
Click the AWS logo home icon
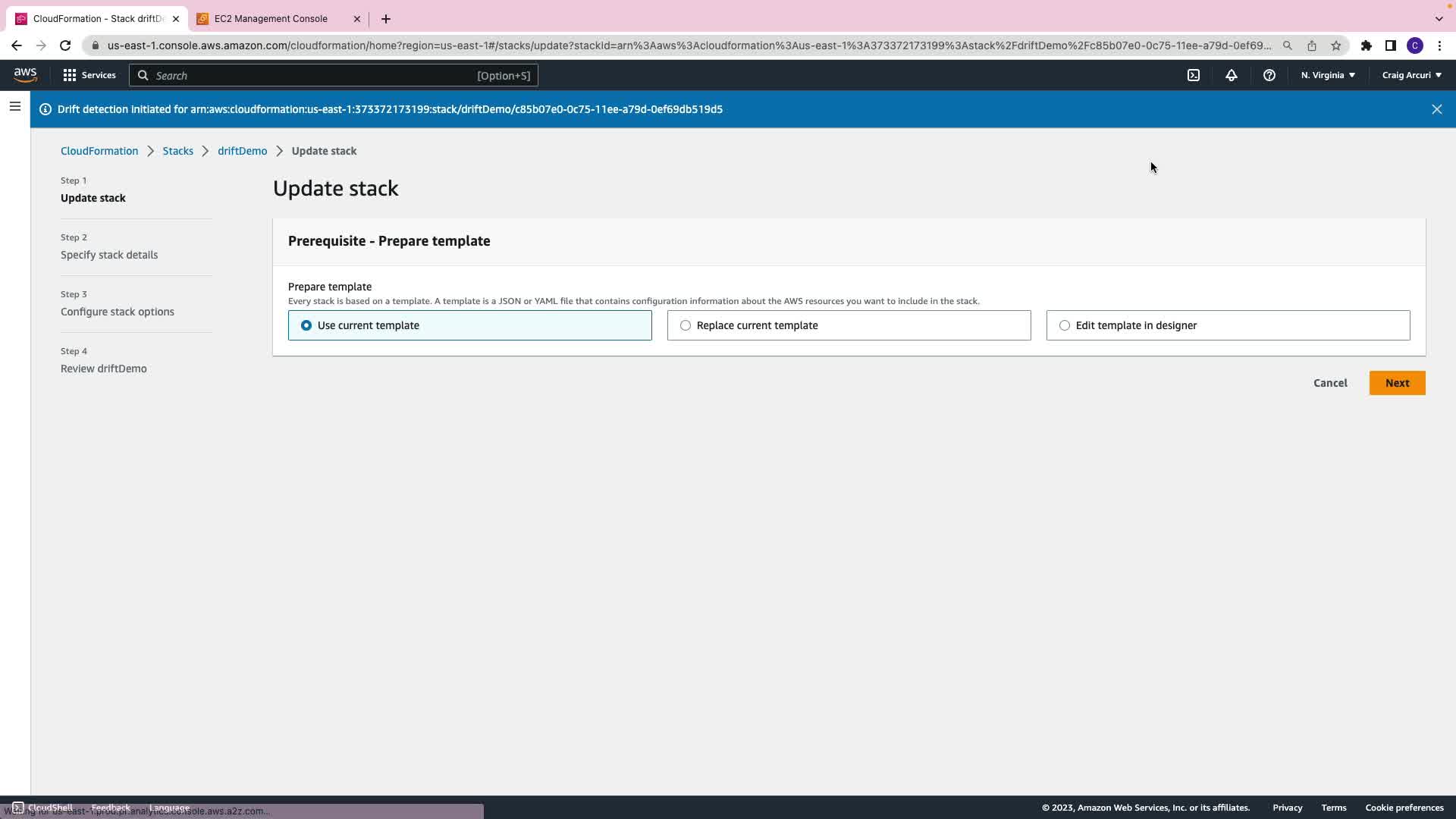(25, 75)
